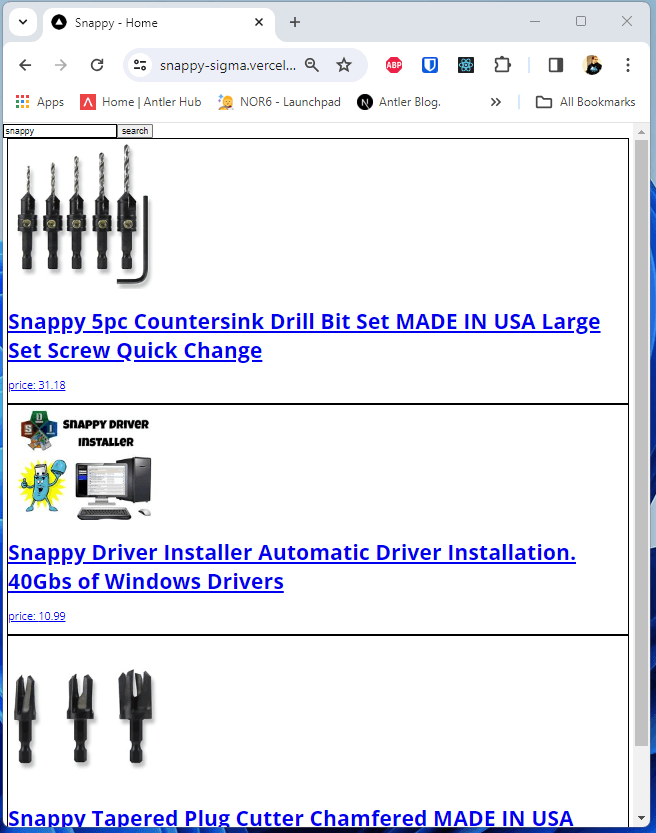The image size is (656, 833).
Task: Reload the Snappy page
Action: click(97, 65)
